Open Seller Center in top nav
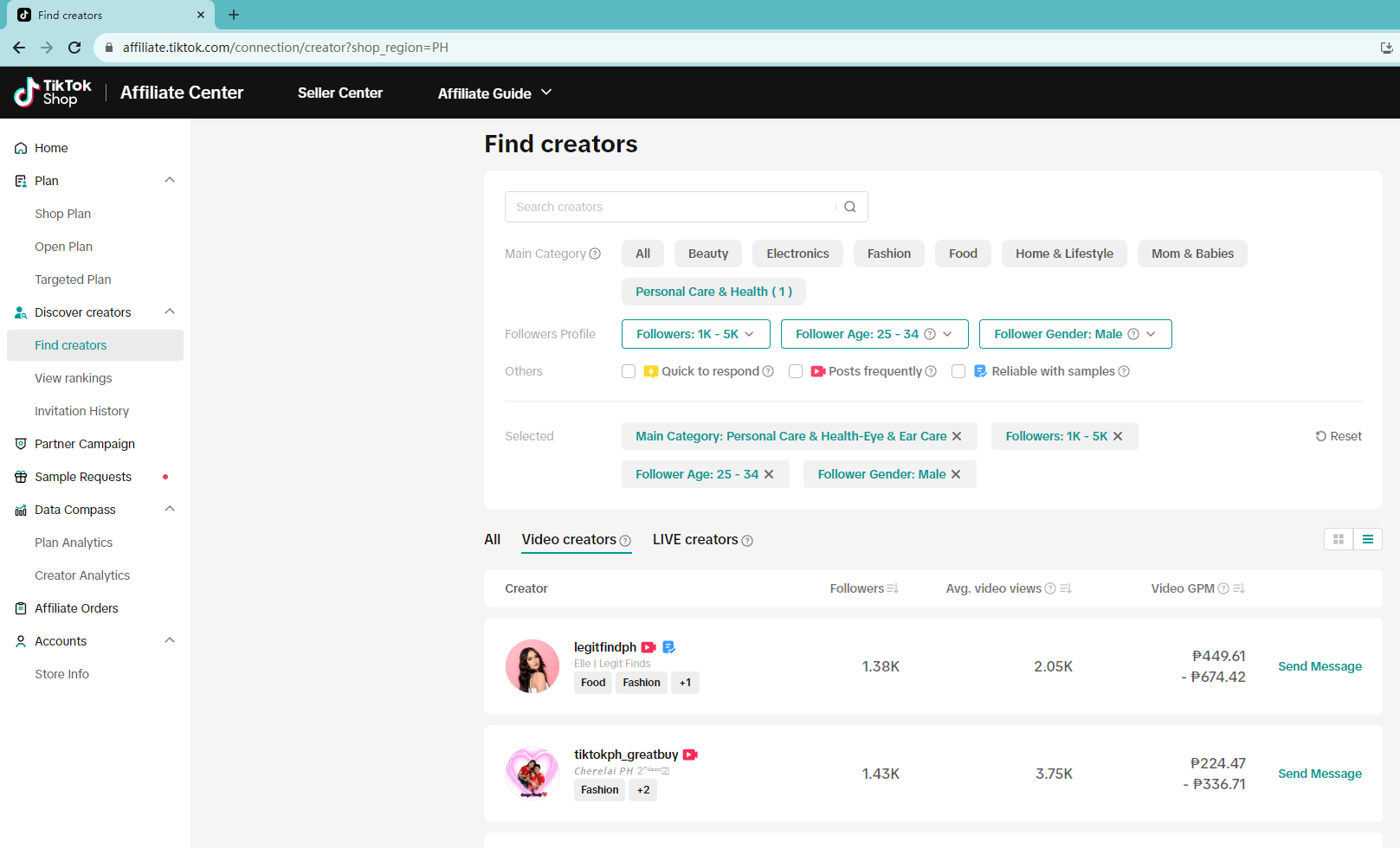 [340, 93]
